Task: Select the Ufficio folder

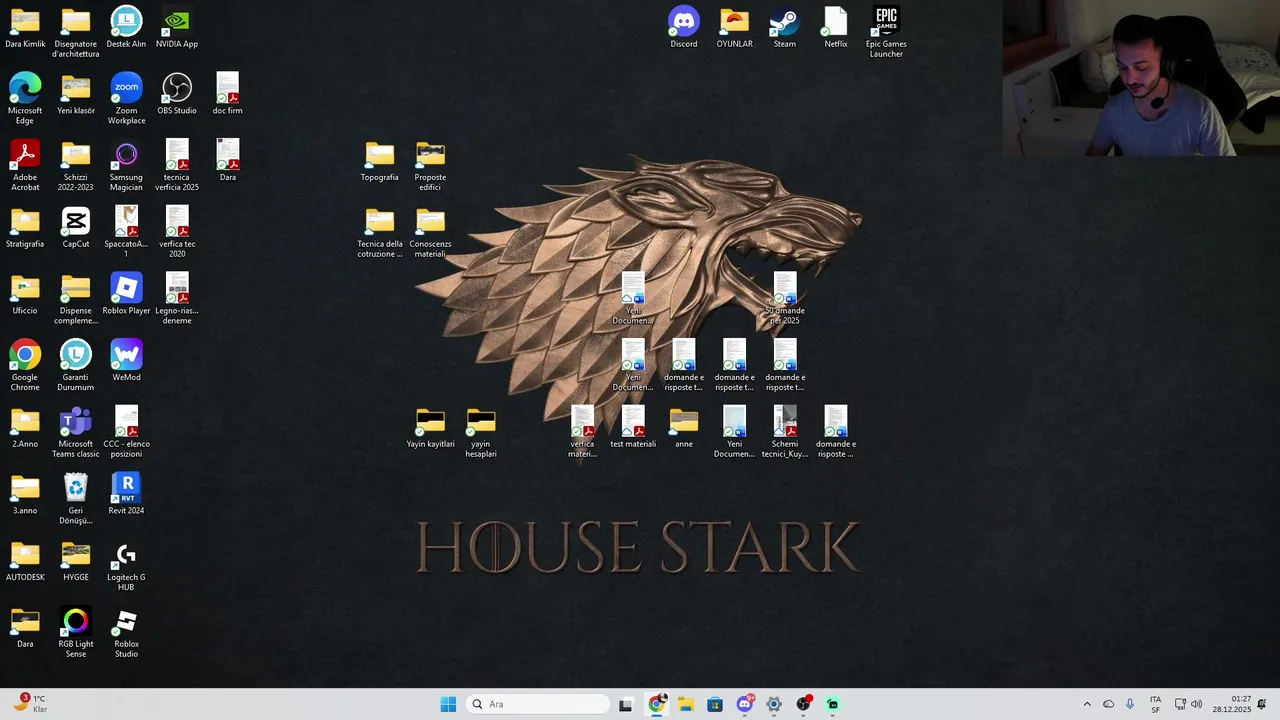Action: pyautogui.click(x=25, y=293)
